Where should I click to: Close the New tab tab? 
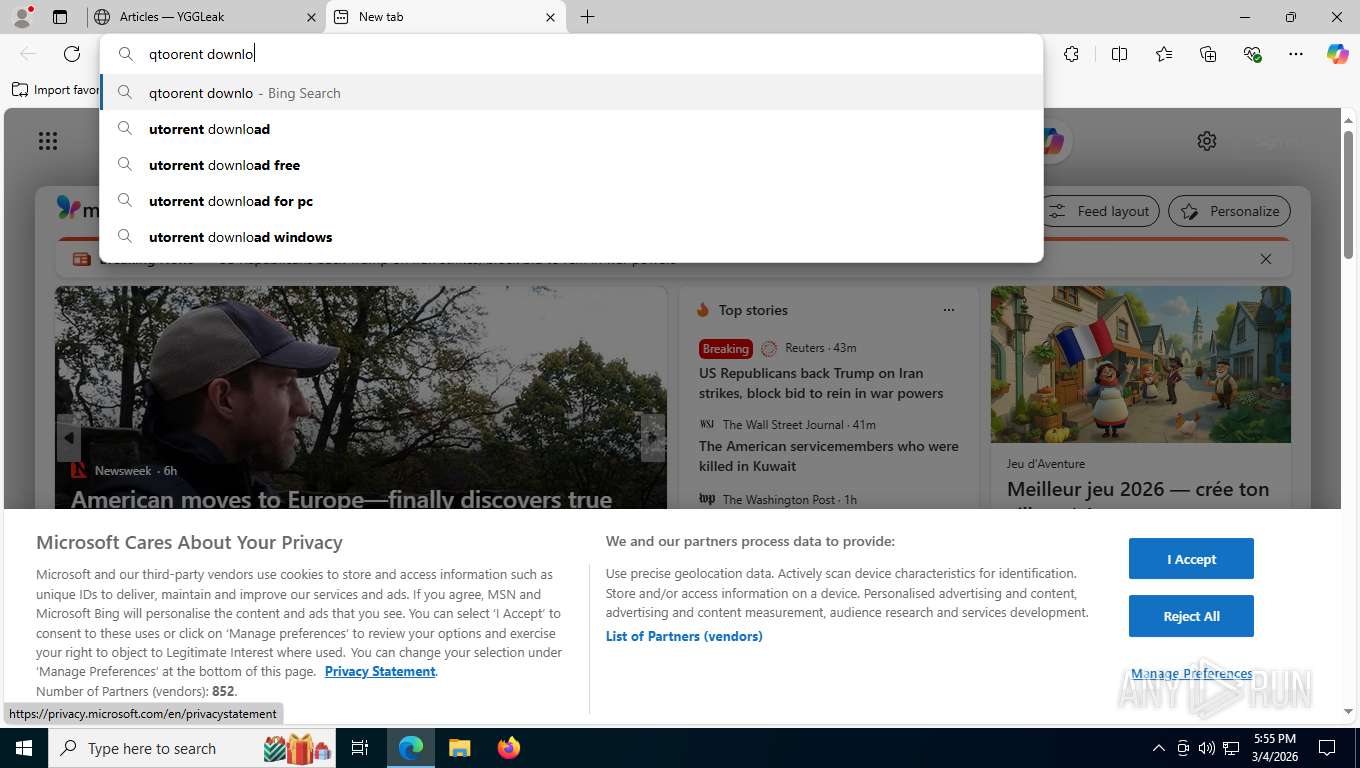551,17
